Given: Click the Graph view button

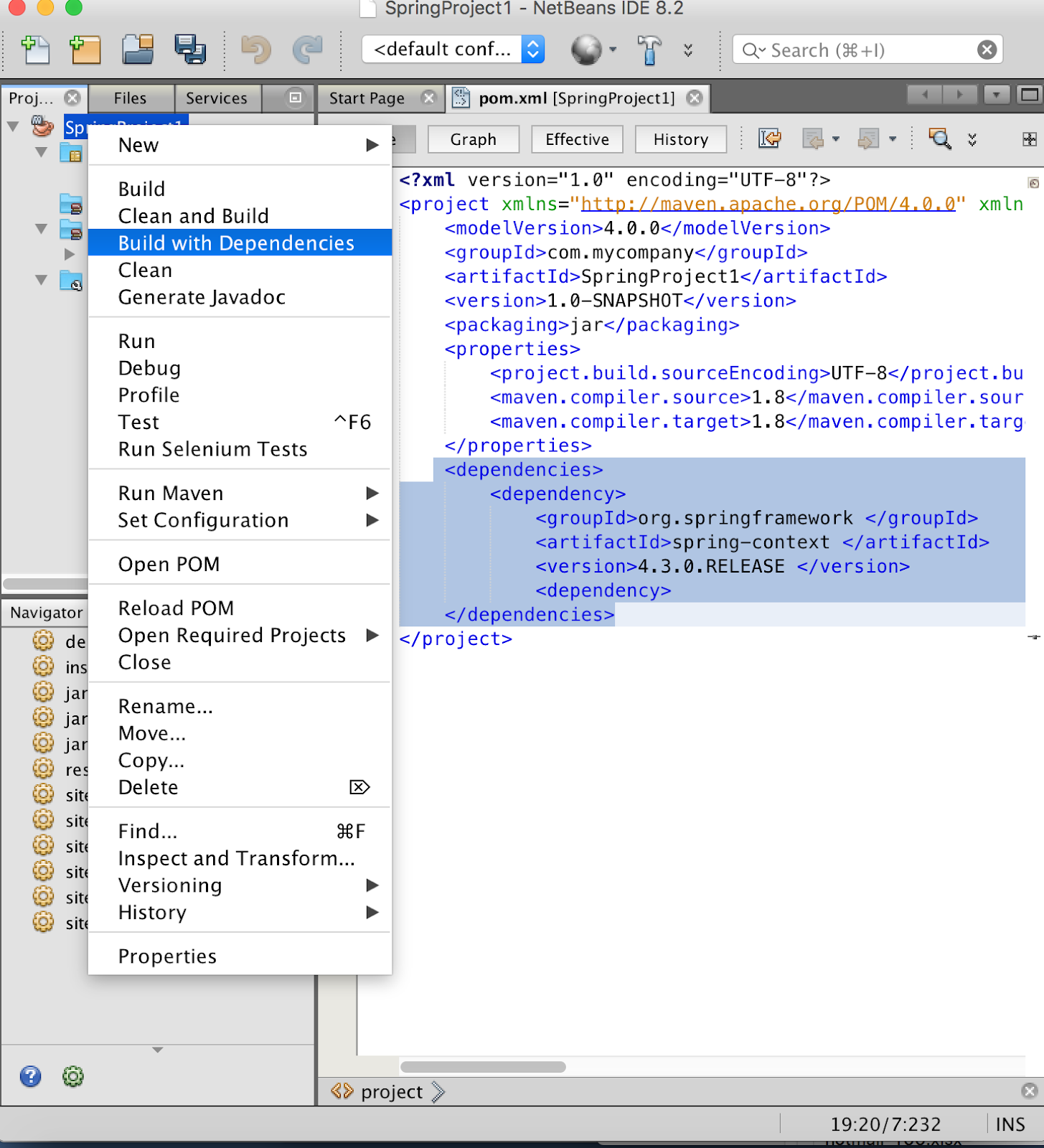Looking at the screenshot, I should [473, 139].
